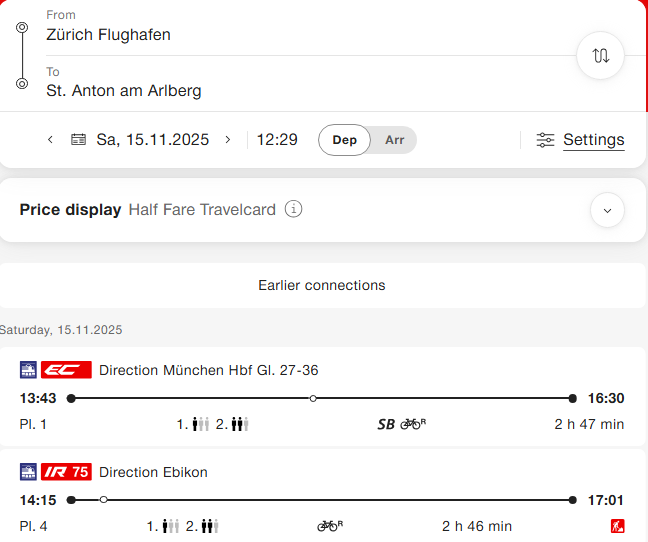The height and width of the screenshot is (542, 648).
Task: Click the Settings sliders icon
Action: click(545, 140)
